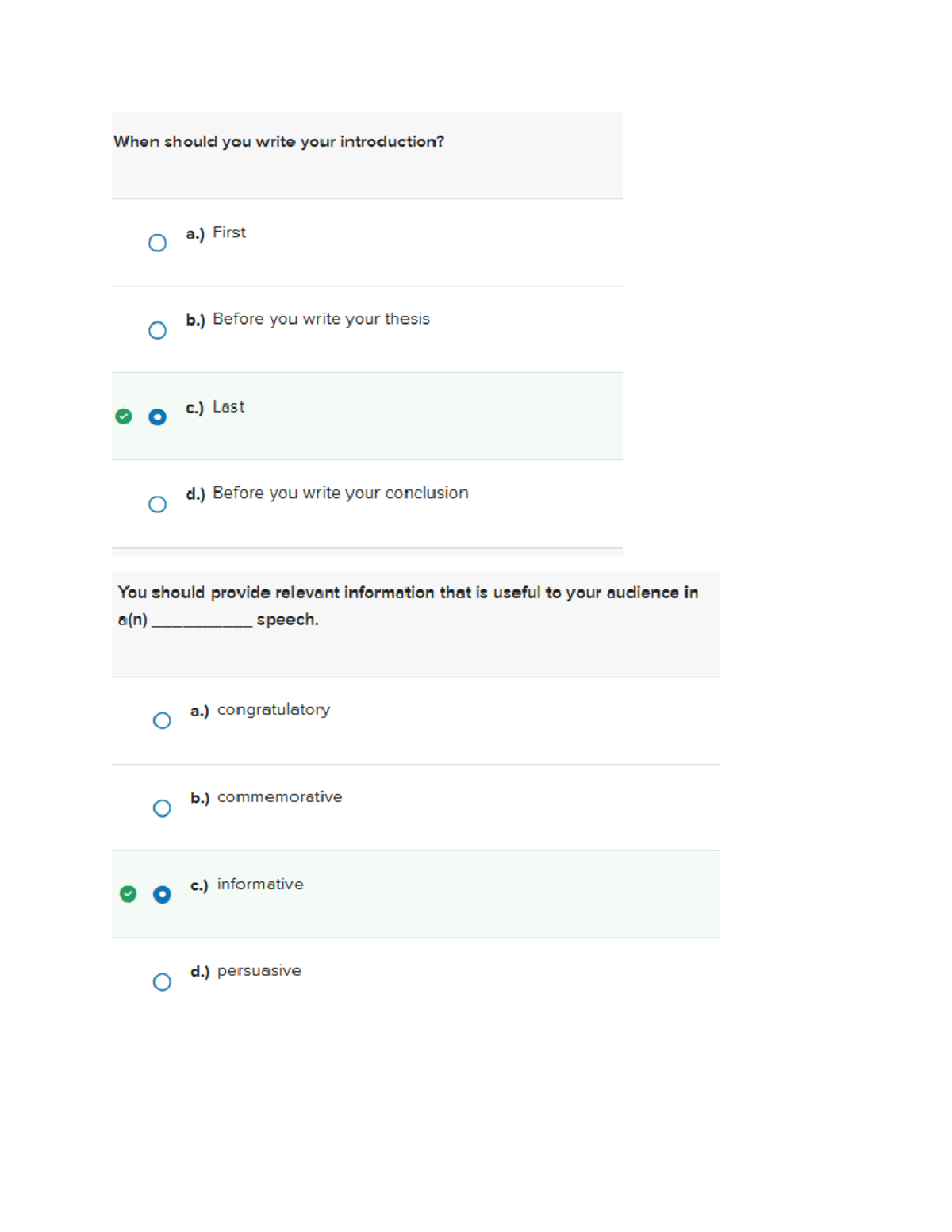The width and height of the screenshot is (952, 1232).
Task: Click the 'informative' answer label
Action: [260, 884]
